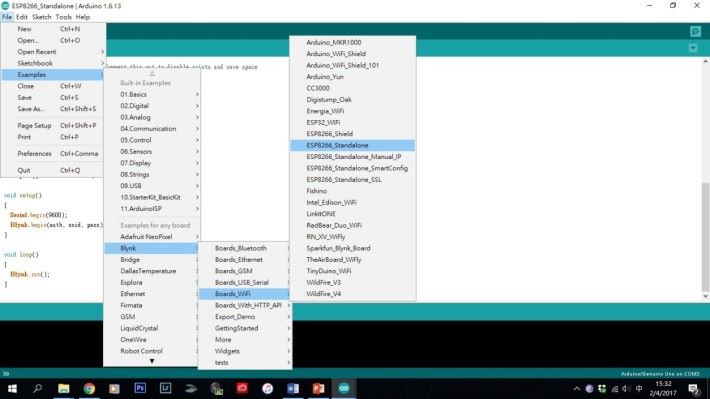Open iTunes from taskbar
Image resolution: width=710 pixels, height=399 pixels.
click(x=268, y=389)
